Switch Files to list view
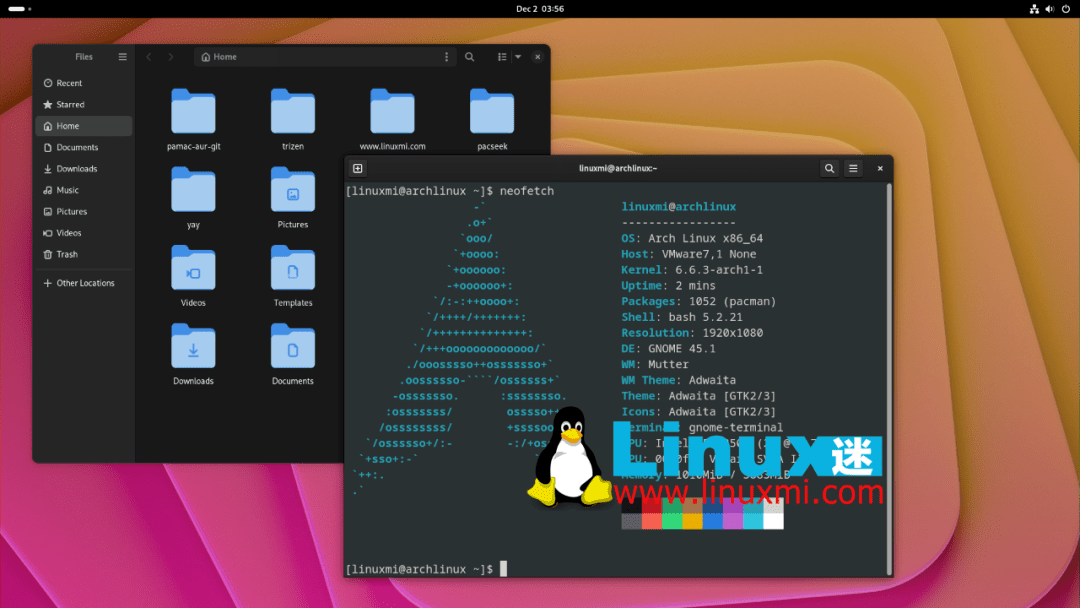This screenshot has width=1080, height=608. pyautogui.click(x=502, y=57)
